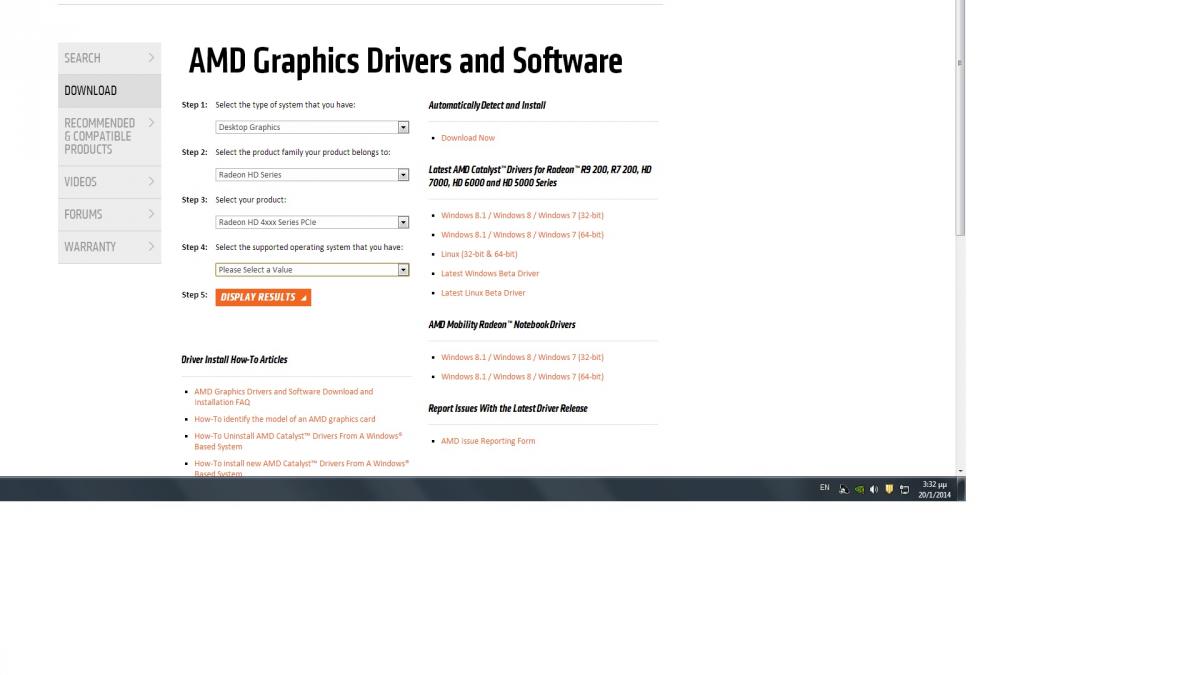The image size is (1200, 675).
Task: Open the product dropdown (Radeon HD 4xxx Series PCIe)
Action: [312, 222]
